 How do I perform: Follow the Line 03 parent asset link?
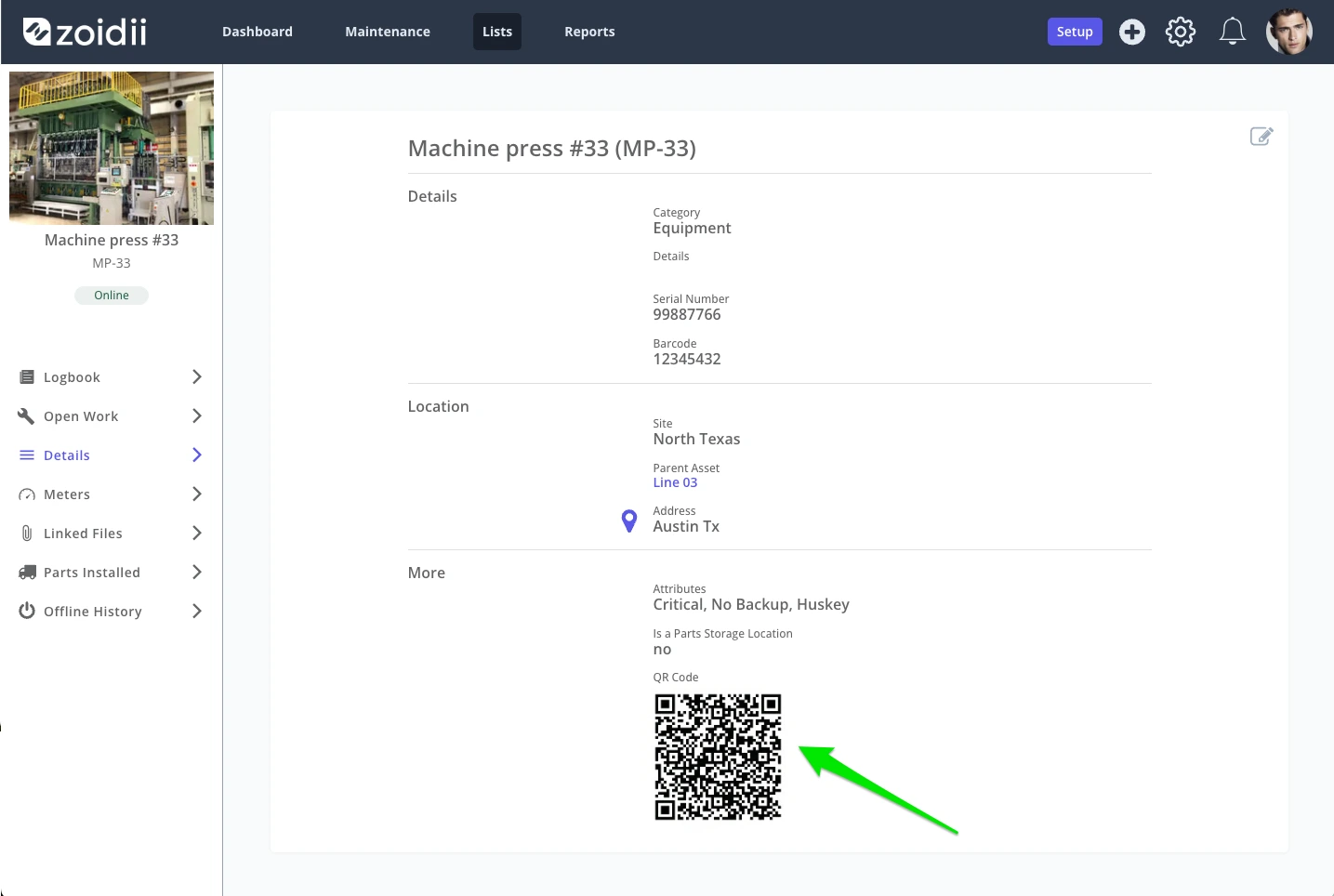tap(675, 482)
